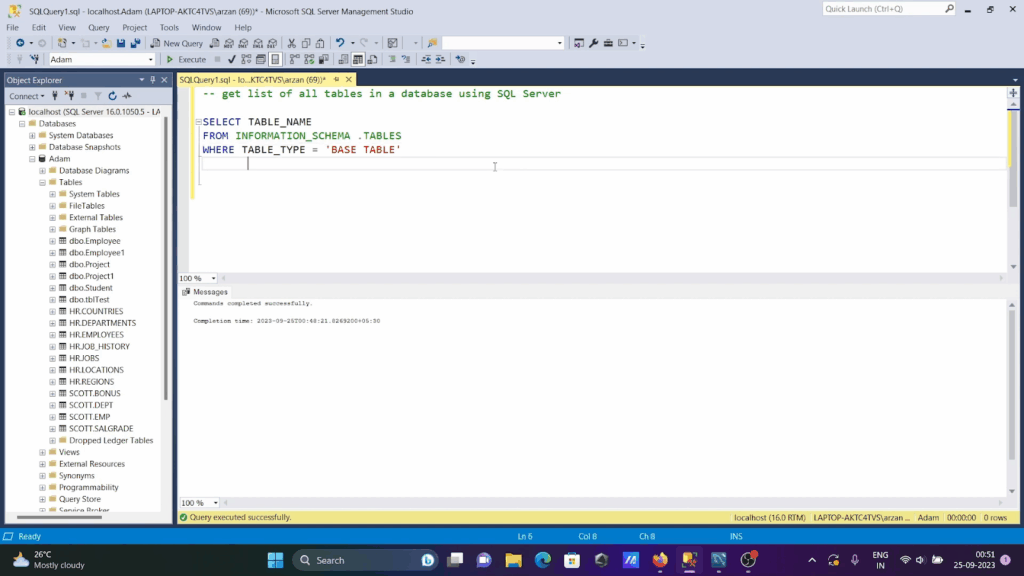
Task: Click the editor split window handle
Action: [x=1013, y=93]
